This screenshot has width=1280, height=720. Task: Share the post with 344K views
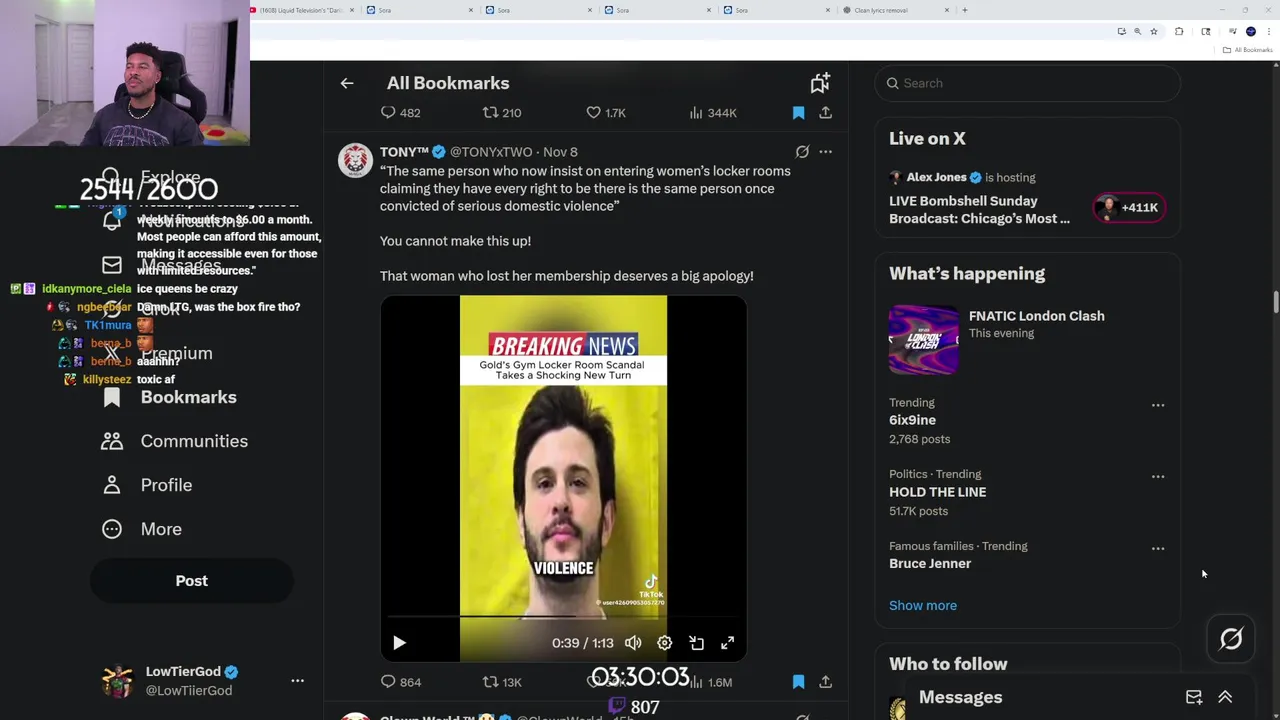[x=825, y=113]
